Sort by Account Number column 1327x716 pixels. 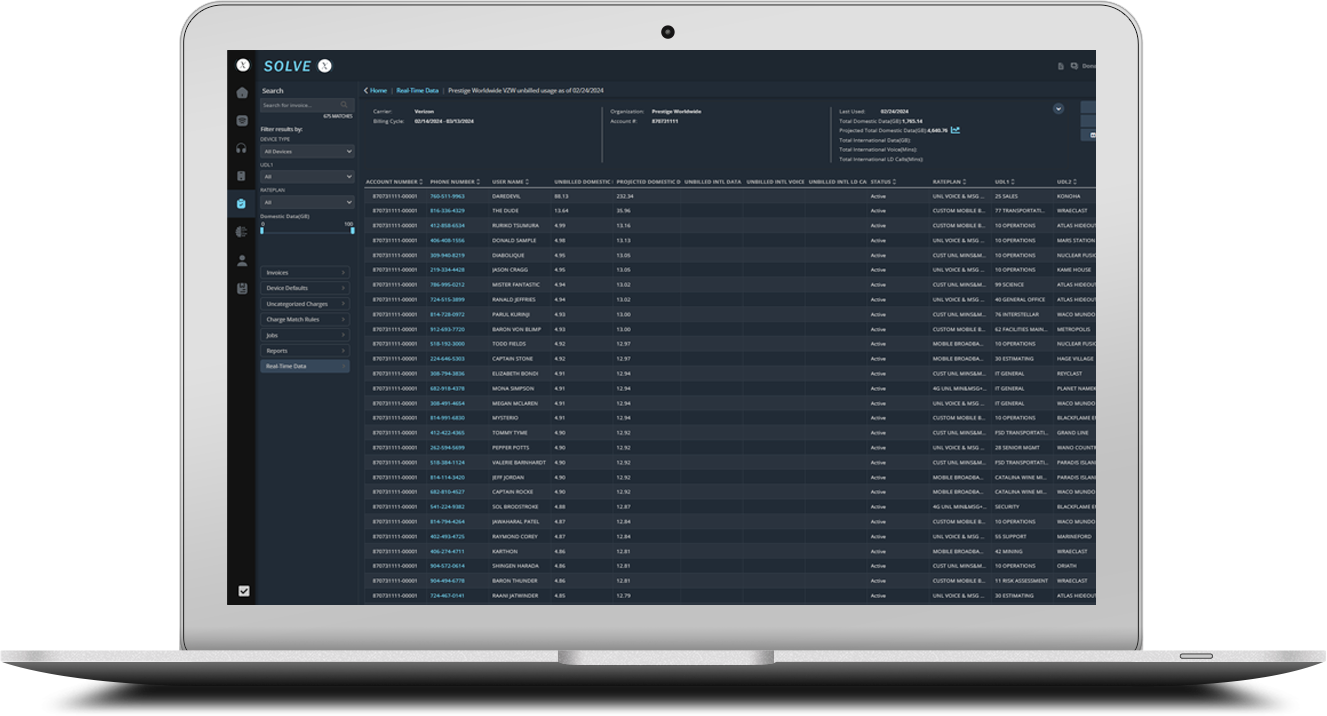tap(394, 182)
